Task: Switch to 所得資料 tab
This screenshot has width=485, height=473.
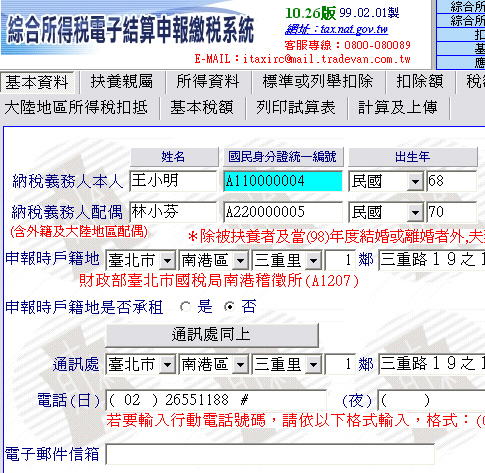Action: point(208,82)
